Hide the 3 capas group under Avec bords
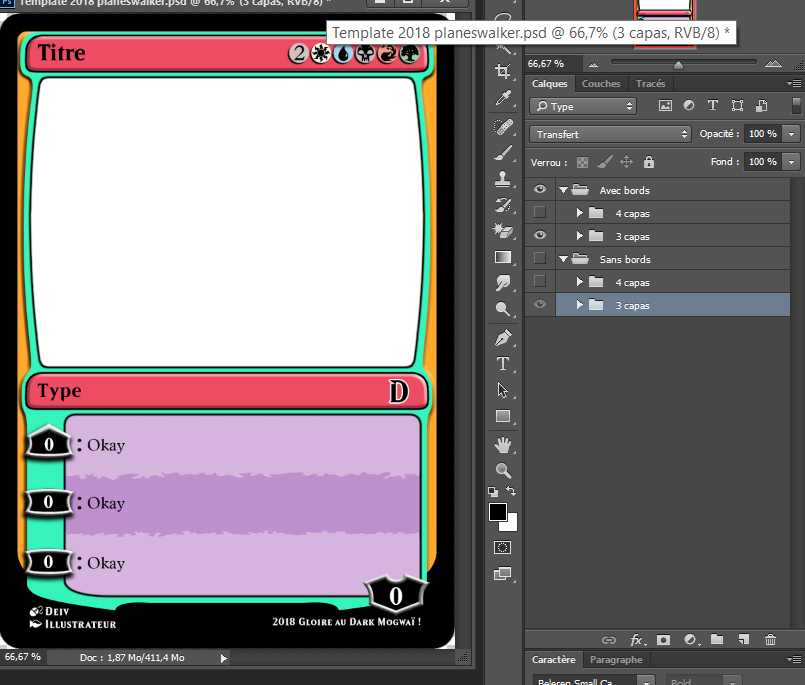 [540, 235]
